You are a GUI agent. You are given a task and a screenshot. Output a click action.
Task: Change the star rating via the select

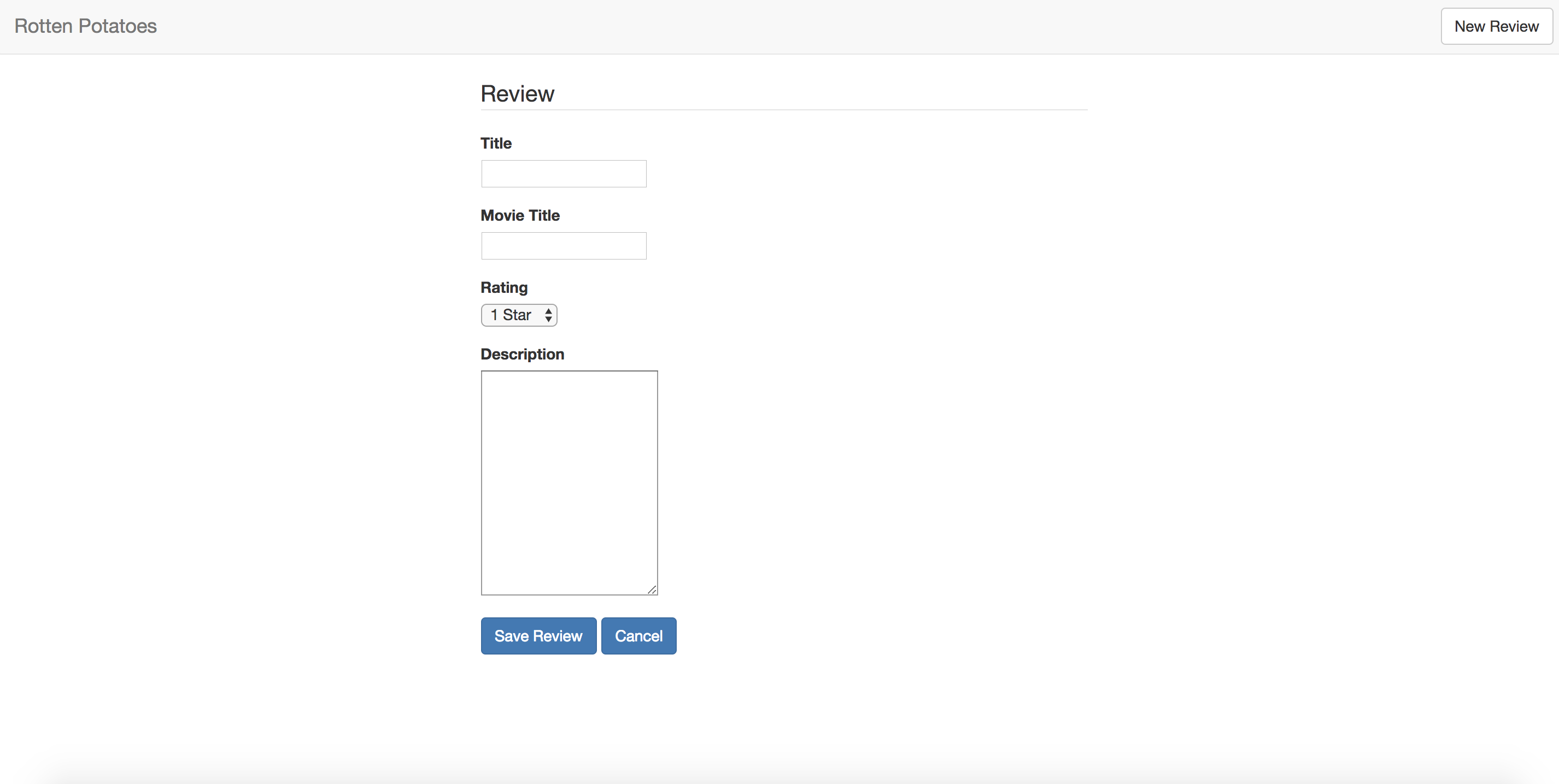(x=519, y=315)
